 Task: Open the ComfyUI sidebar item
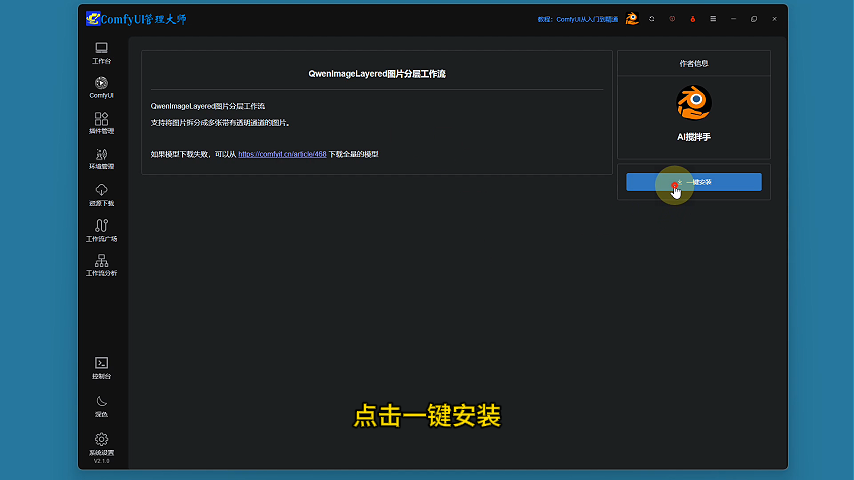point(101,88)
